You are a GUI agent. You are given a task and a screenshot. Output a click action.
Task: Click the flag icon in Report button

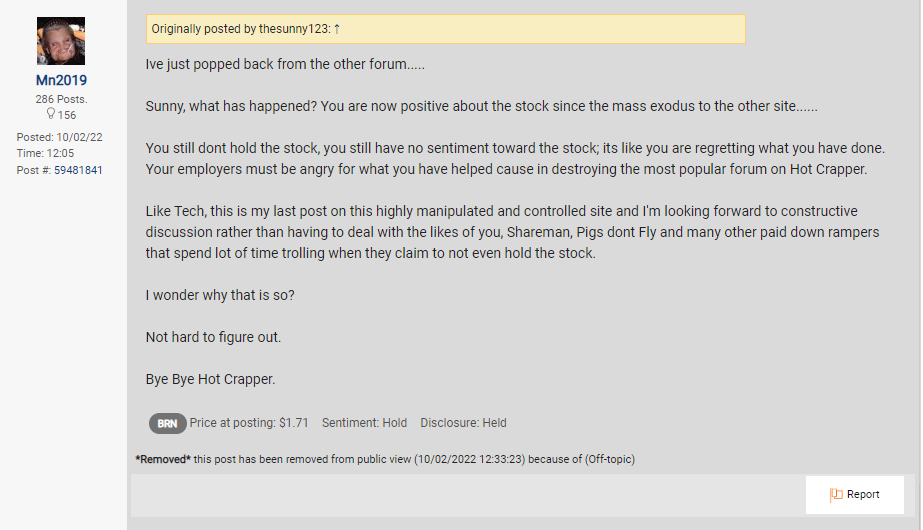836,494
